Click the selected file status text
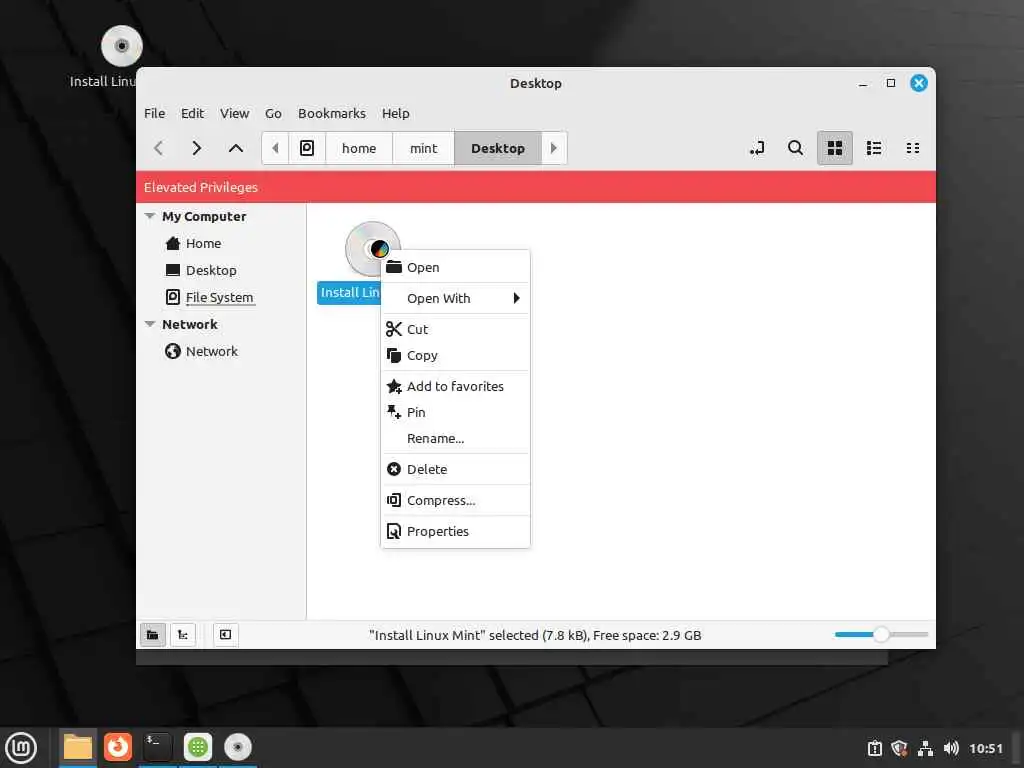Image resolution: width=1024 pixels, height=768 pixels. click(x=535, y=635)
